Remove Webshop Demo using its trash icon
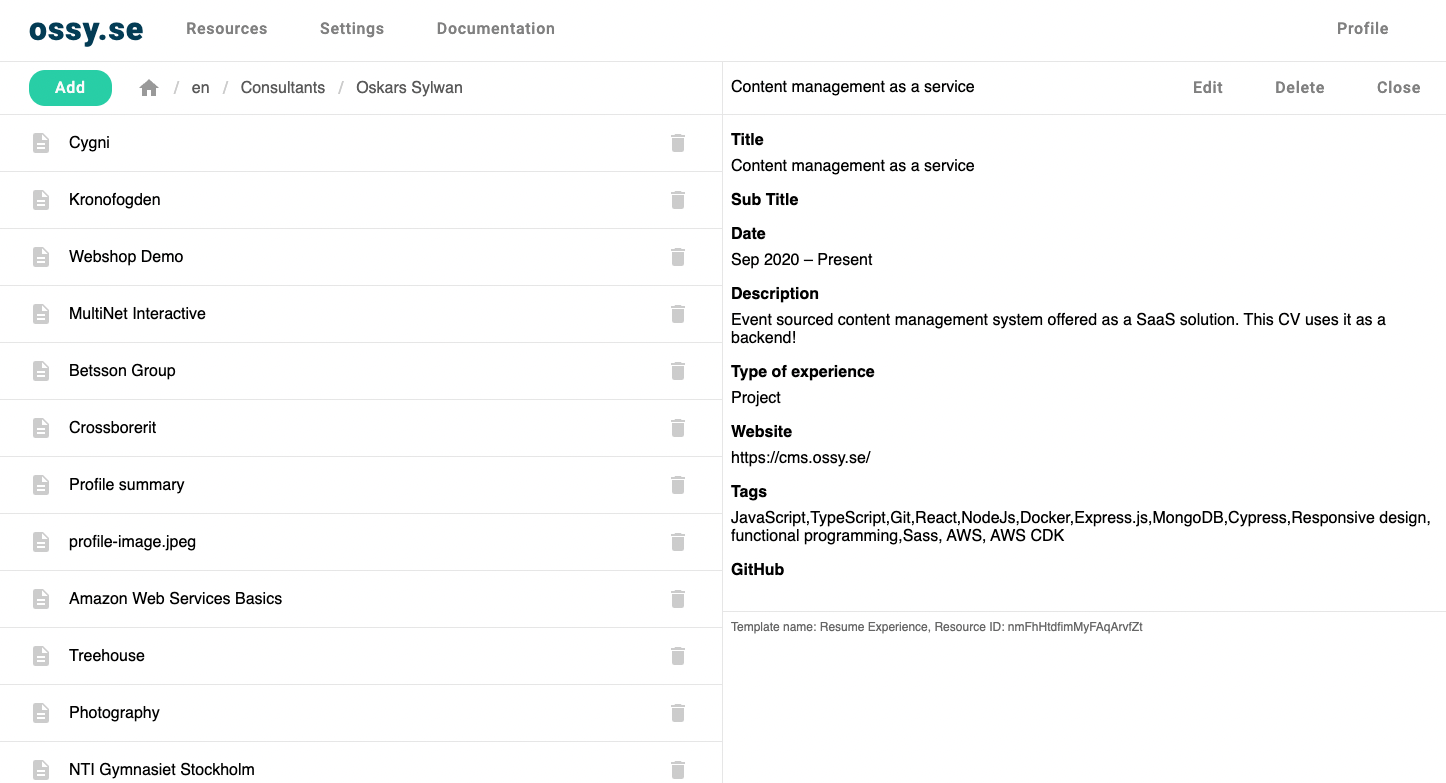Screen dimensions: 1446x783 pos(678,257)
